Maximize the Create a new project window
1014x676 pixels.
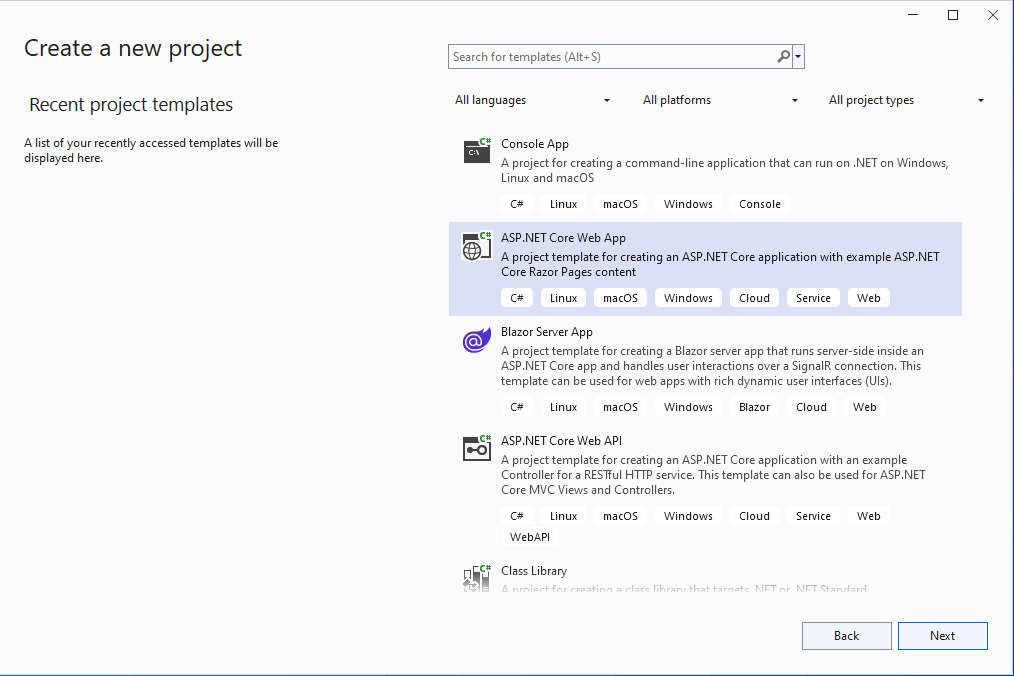[953, 15]
